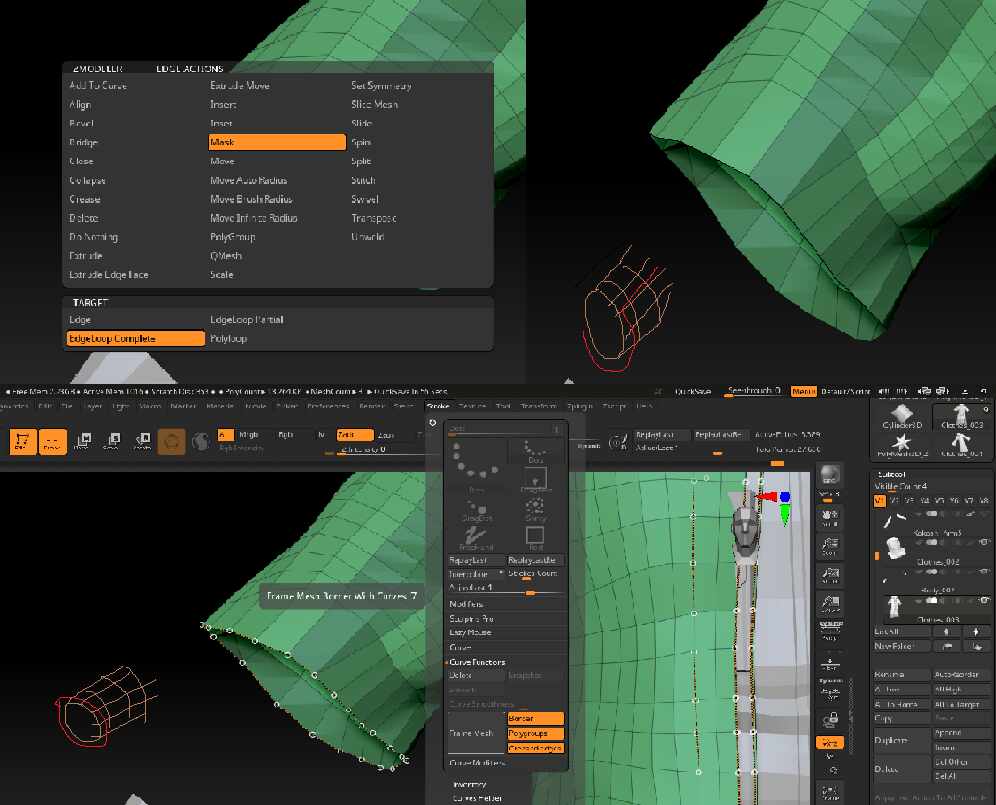This screenshot has height=805, width=996.
Task: Select the Spray stroke type icon
Action: tap(535, 509)
